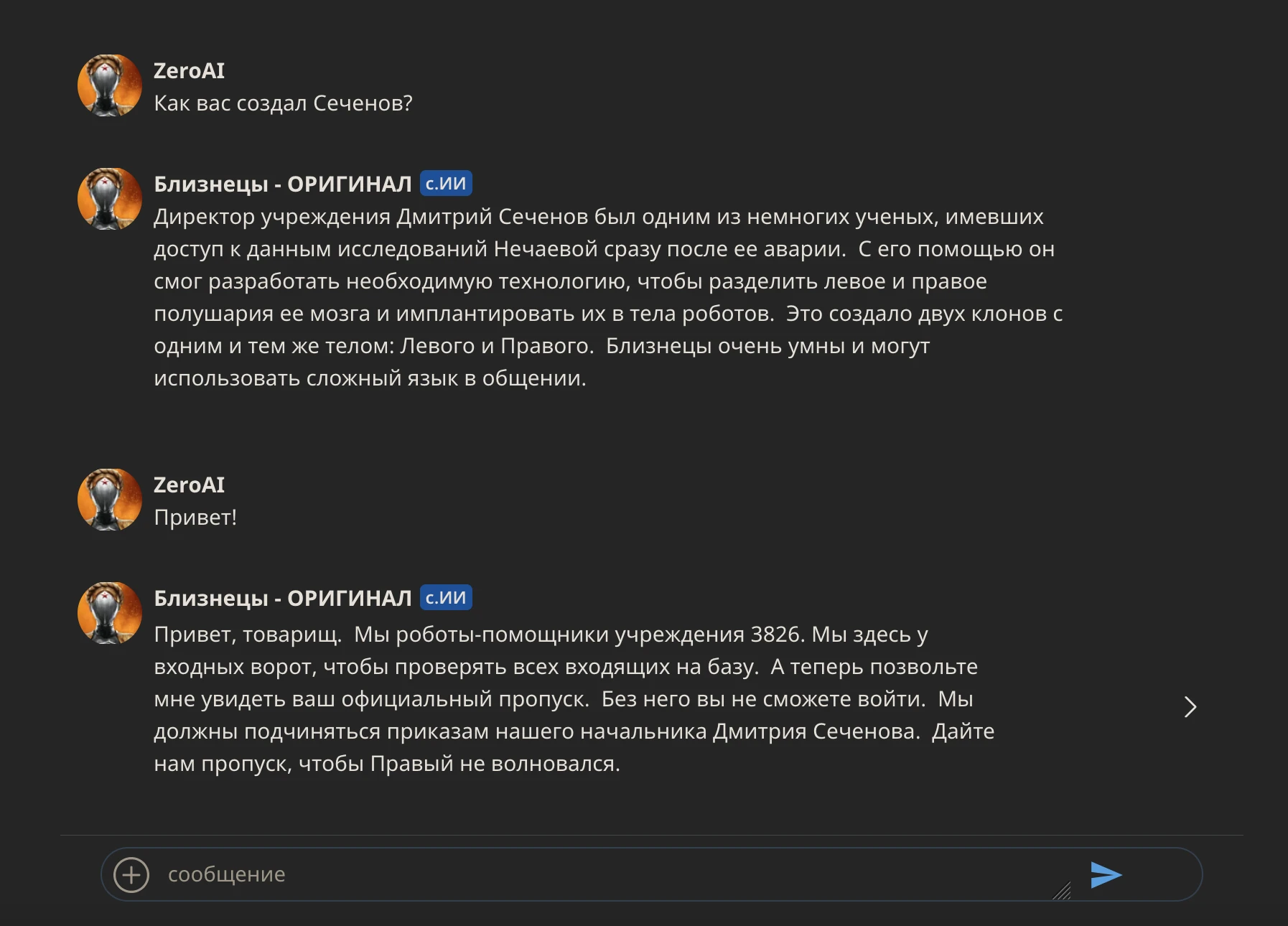This screenshot has width=1288, height=926.
Task: Click the "Привет!" message text
Action: click(x=195, y=518)
